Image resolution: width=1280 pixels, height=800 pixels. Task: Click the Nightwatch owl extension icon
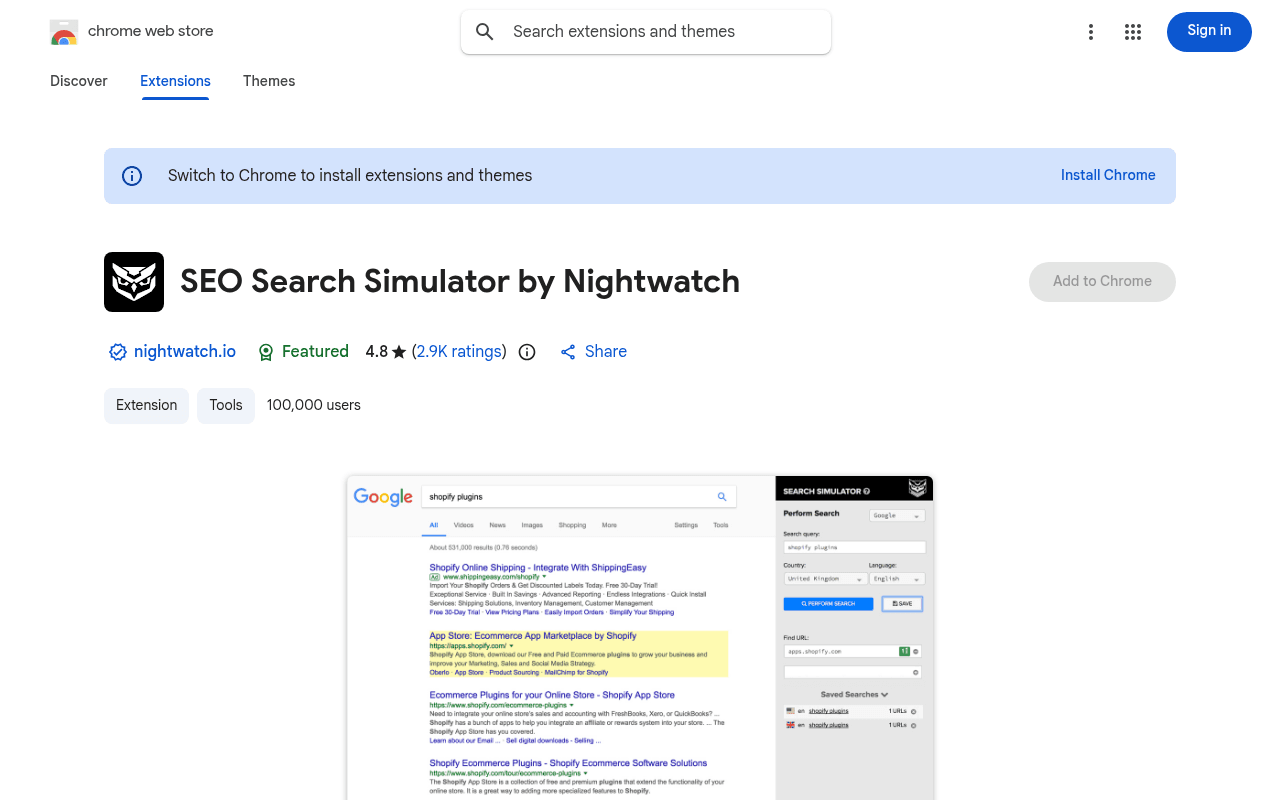point(134,282)
